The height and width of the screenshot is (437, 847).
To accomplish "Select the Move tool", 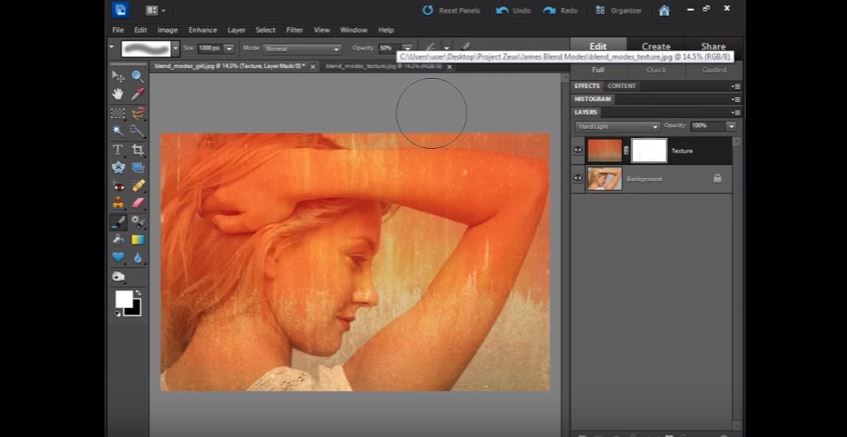I will click(x=118, y=76).
